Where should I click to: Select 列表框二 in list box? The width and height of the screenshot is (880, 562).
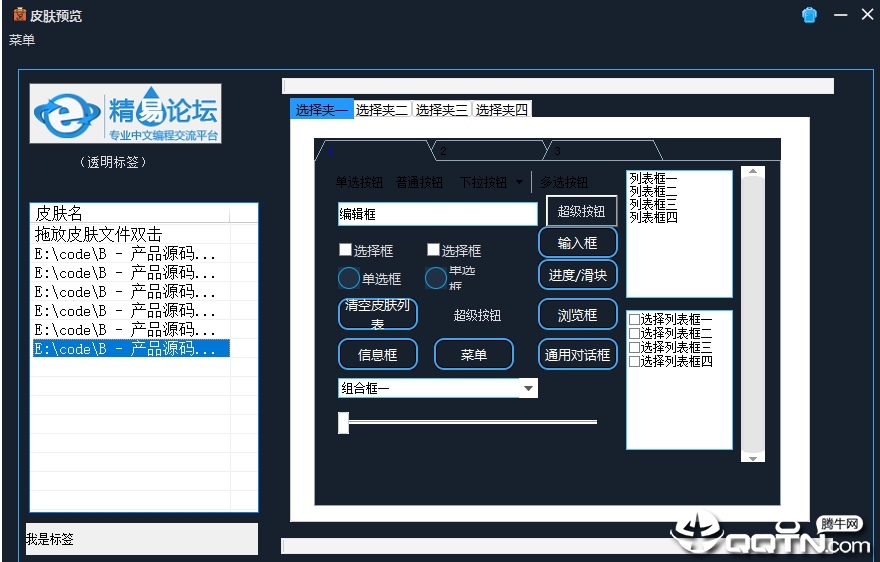coord(653,191)
